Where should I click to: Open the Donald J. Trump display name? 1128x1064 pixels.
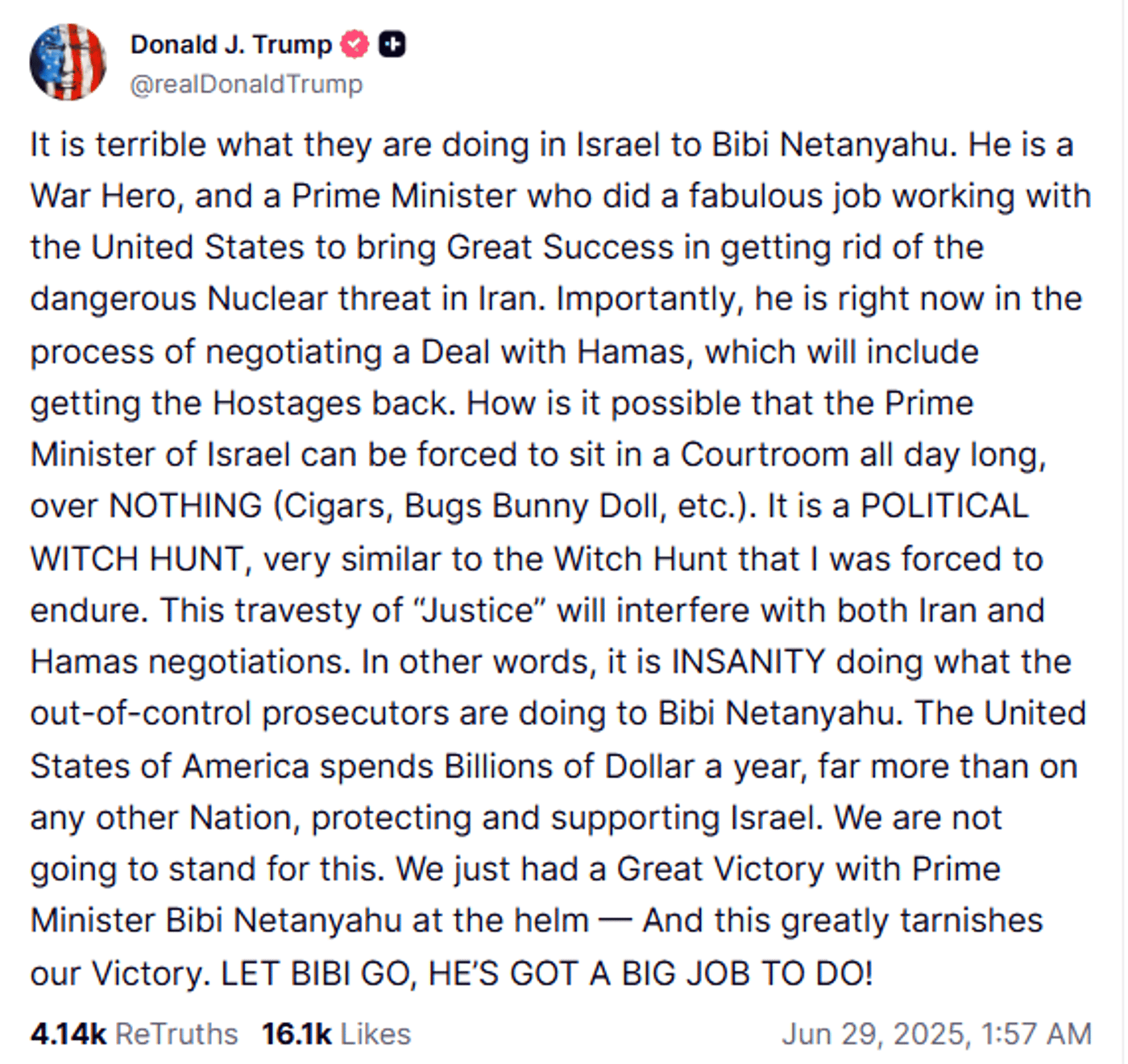tap(231, 44)
